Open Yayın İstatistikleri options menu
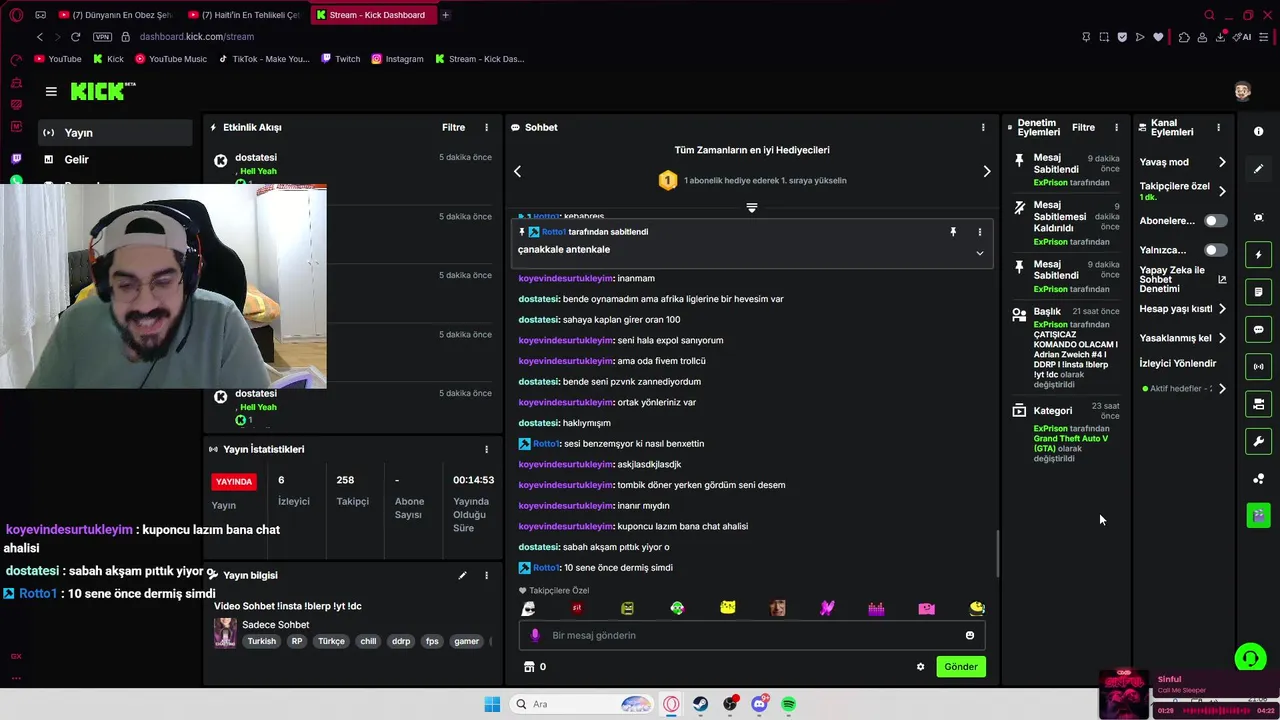 [x=486, y=450]
